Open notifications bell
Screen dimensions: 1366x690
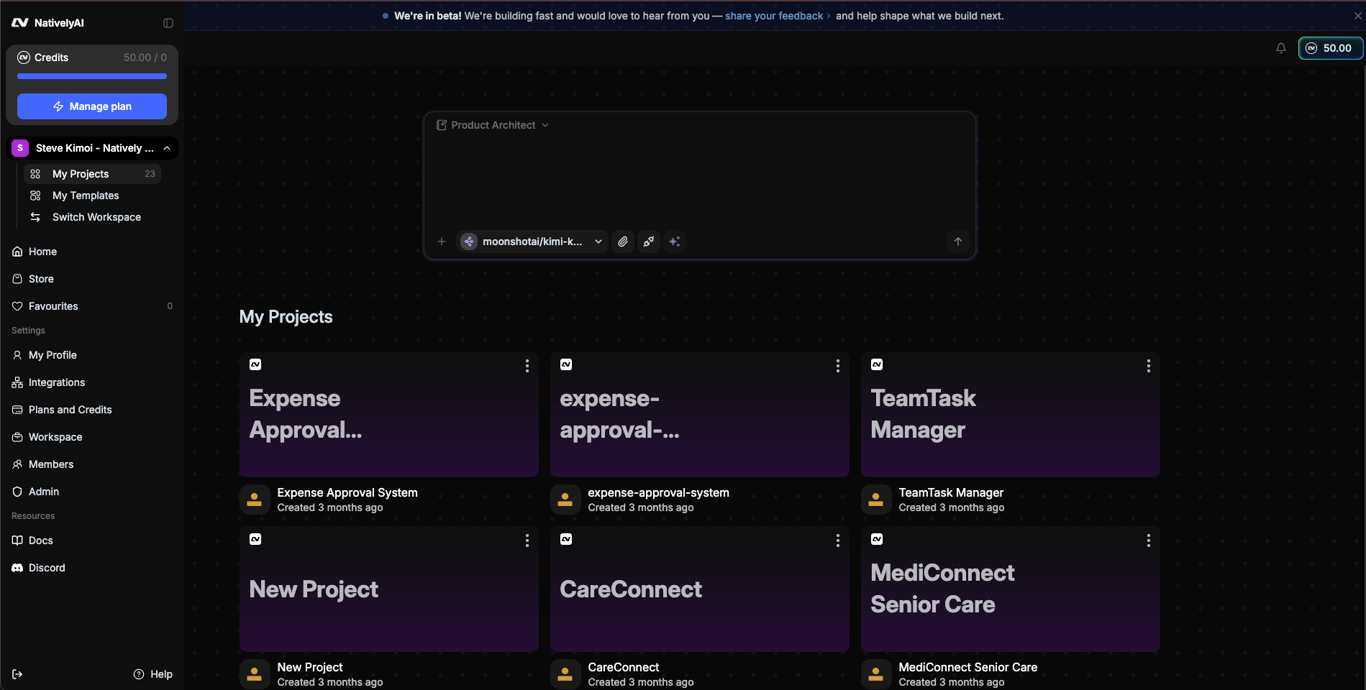(1281, 48)
